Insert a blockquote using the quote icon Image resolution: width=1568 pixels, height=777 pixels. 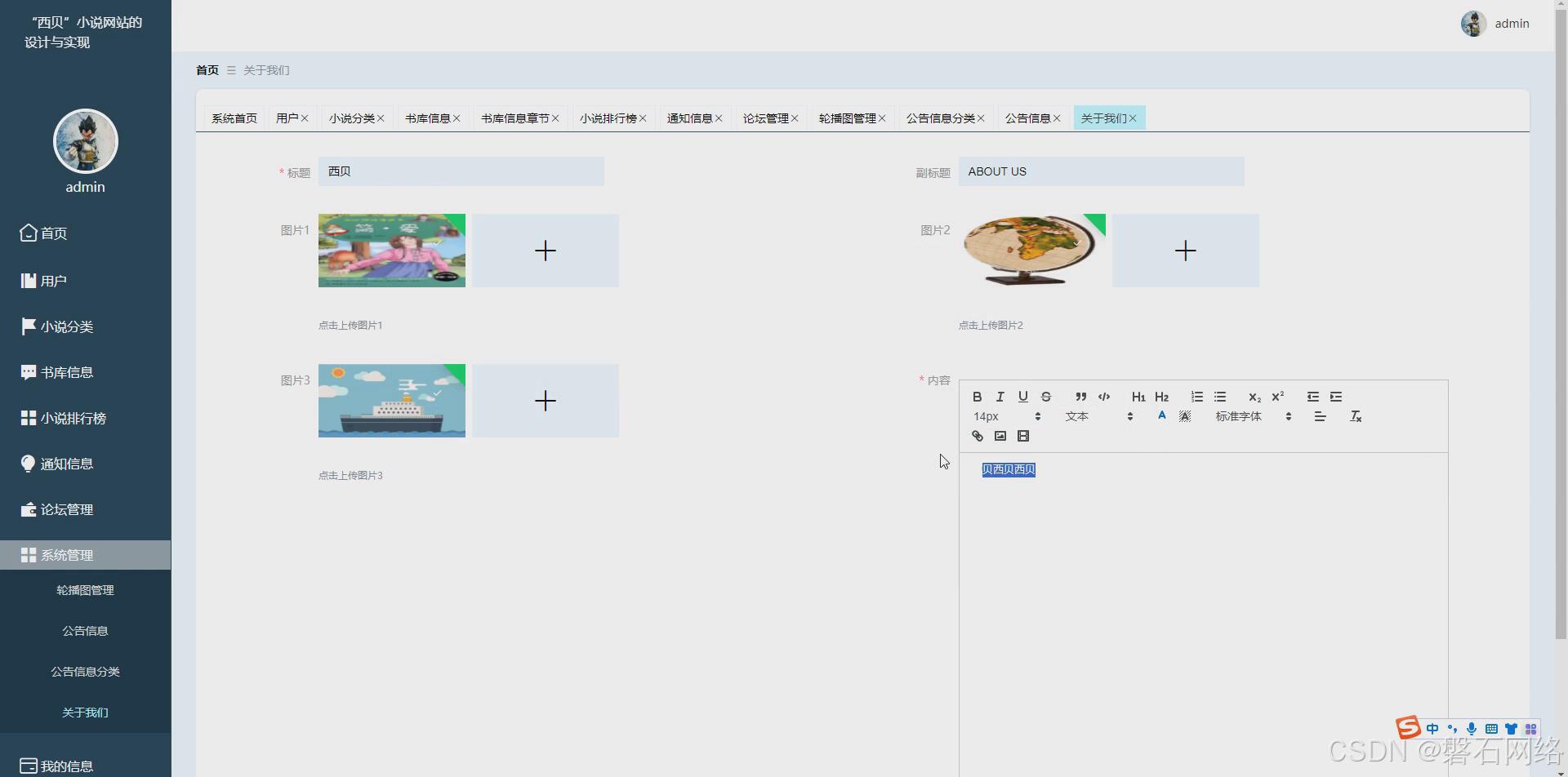point(1080,397)
